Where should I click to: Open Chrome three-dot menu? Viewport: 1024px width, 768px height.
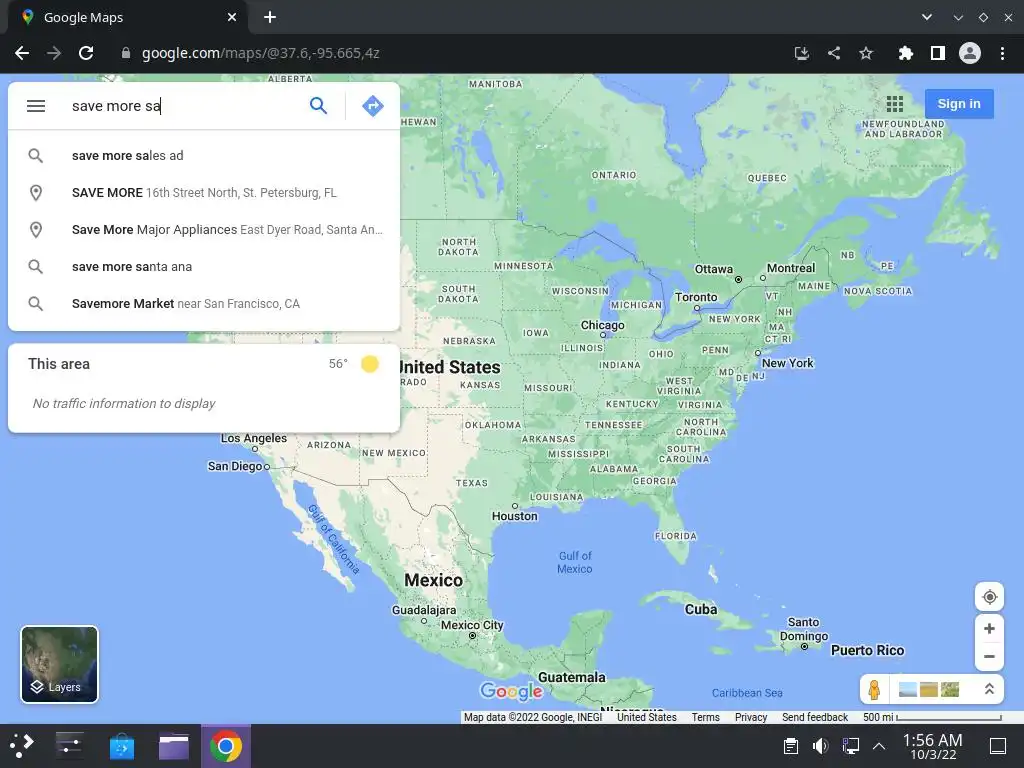(x=1002, y=53)
